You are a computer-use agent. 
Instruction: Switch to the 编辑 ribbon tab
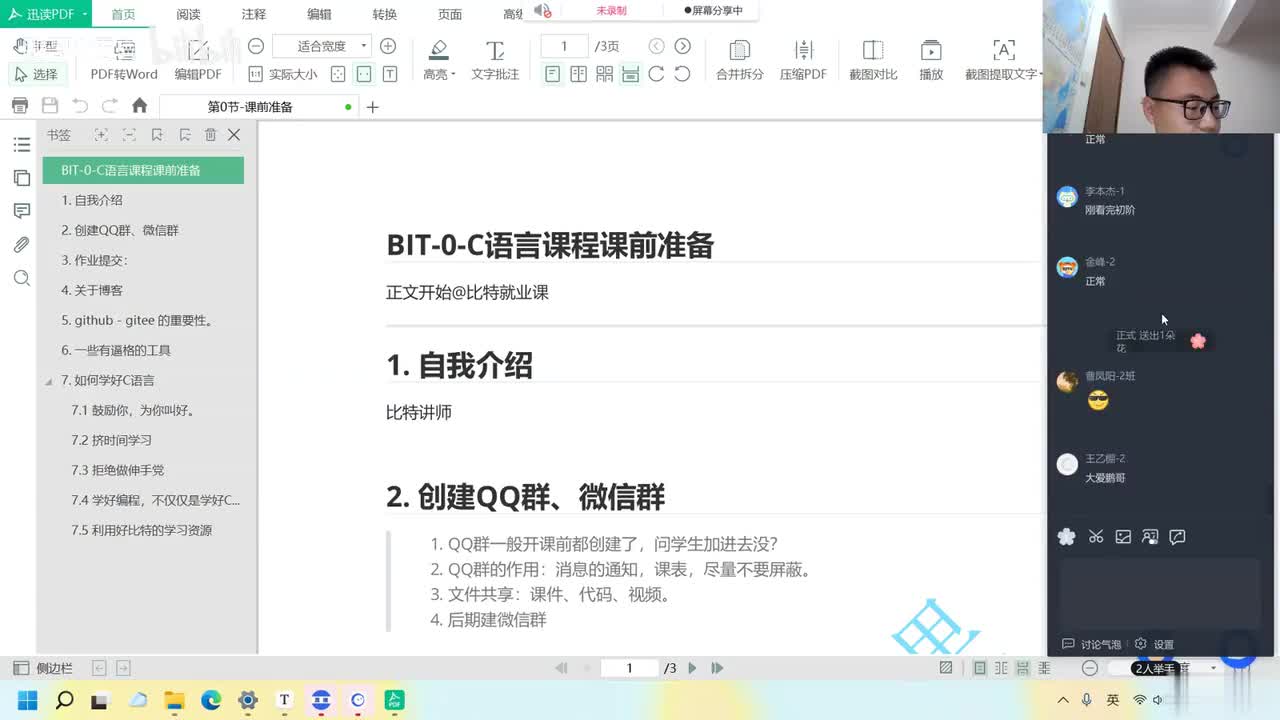coord(319,14)
